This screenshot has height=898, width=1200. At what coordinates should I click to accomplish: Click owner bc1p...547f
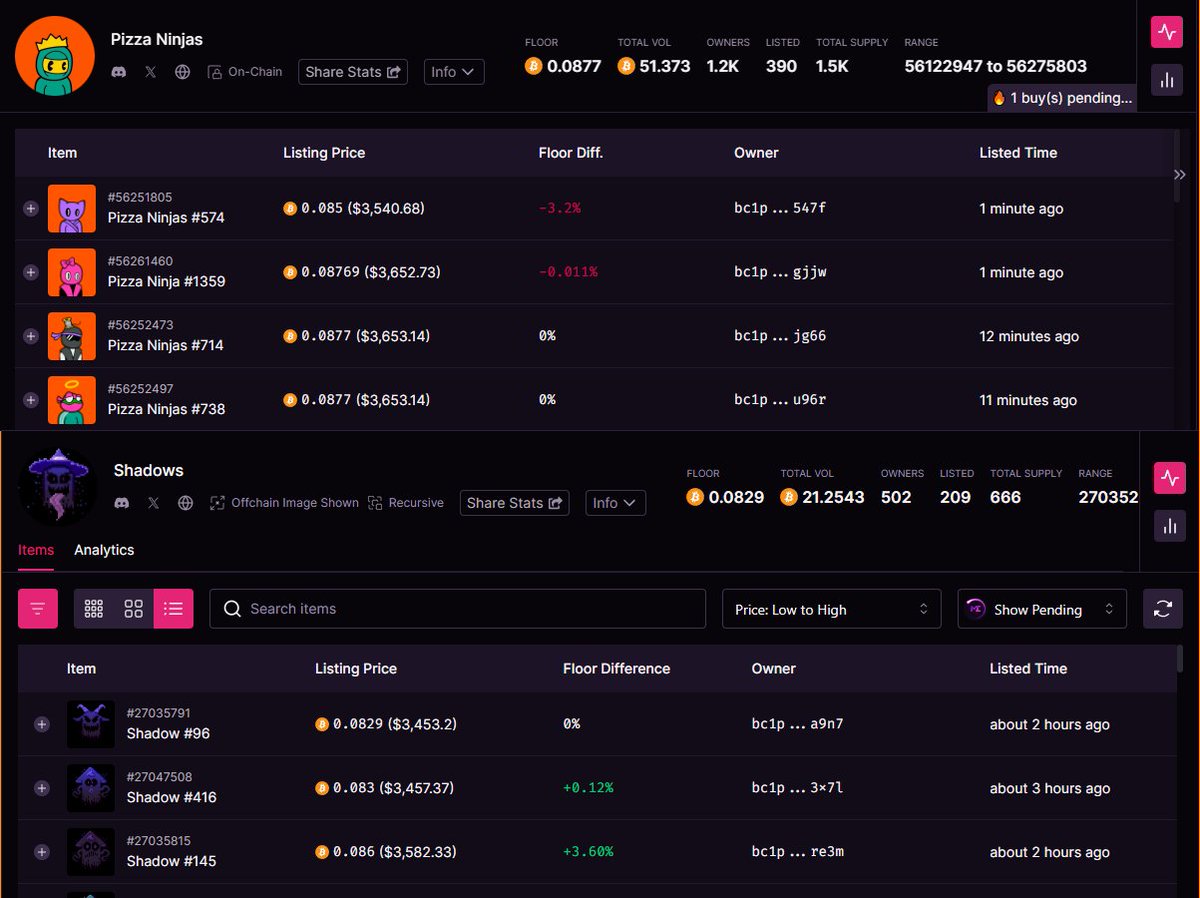[780, 208]
